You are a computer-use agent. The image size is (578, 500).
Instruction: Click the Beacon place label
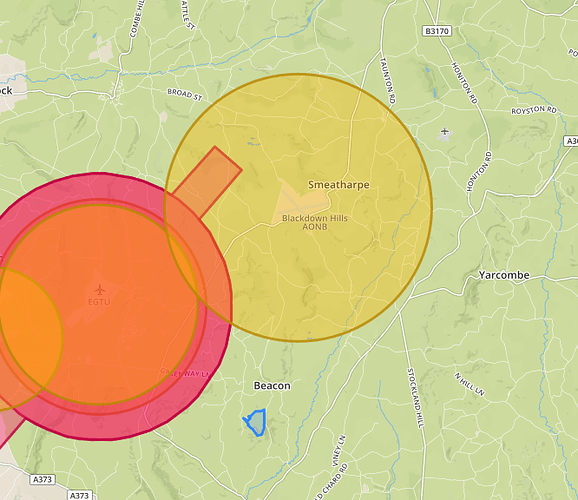coord(272,386)
